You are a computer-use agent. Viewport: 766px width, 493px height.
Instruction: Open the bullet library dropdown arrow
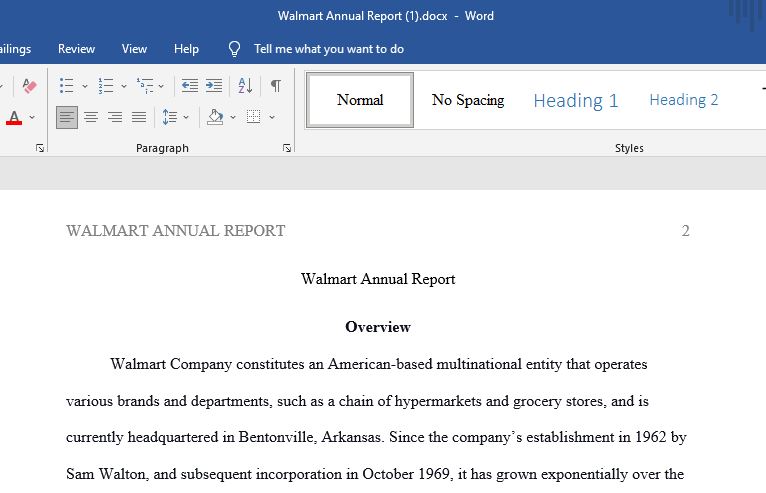[x=85, y=86]
